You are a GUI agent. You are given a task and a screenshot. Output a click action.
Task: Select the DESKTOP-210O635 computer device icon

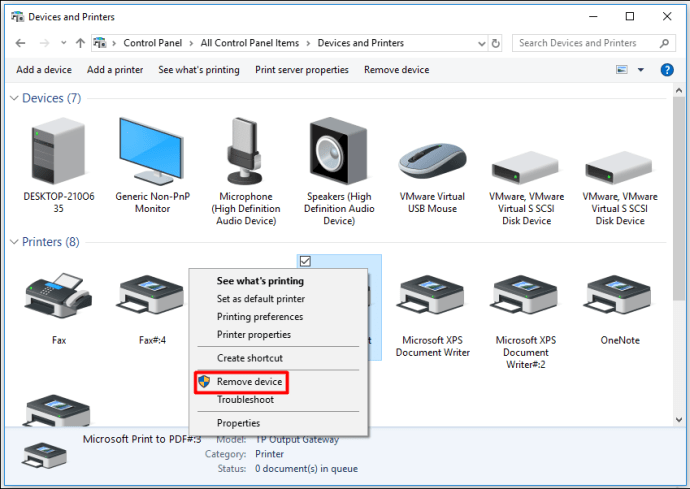pyautogui.click(x=59, y=152)
